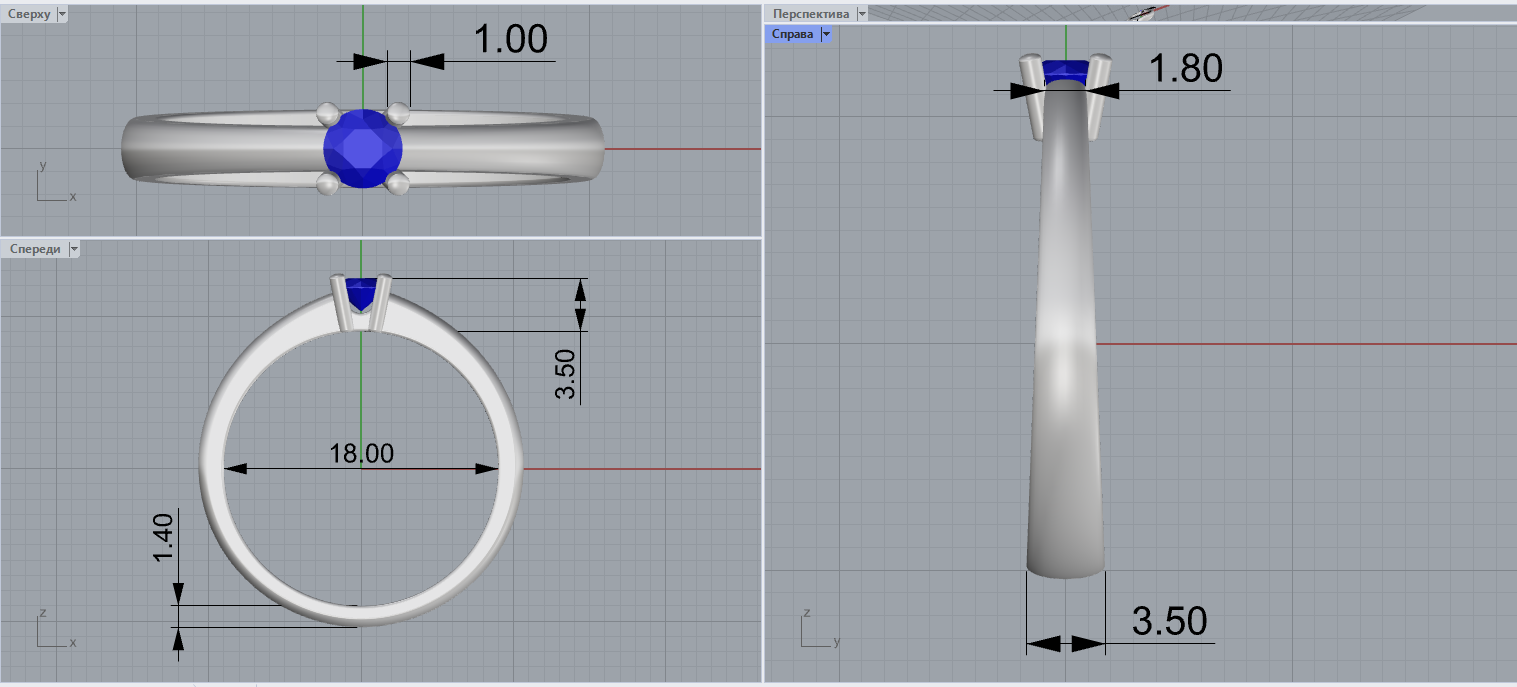Image resolution: width=1517 pixels, height=687 pixels.
Task: Click the Справа viewport title
Action: (x=792, y=34)
